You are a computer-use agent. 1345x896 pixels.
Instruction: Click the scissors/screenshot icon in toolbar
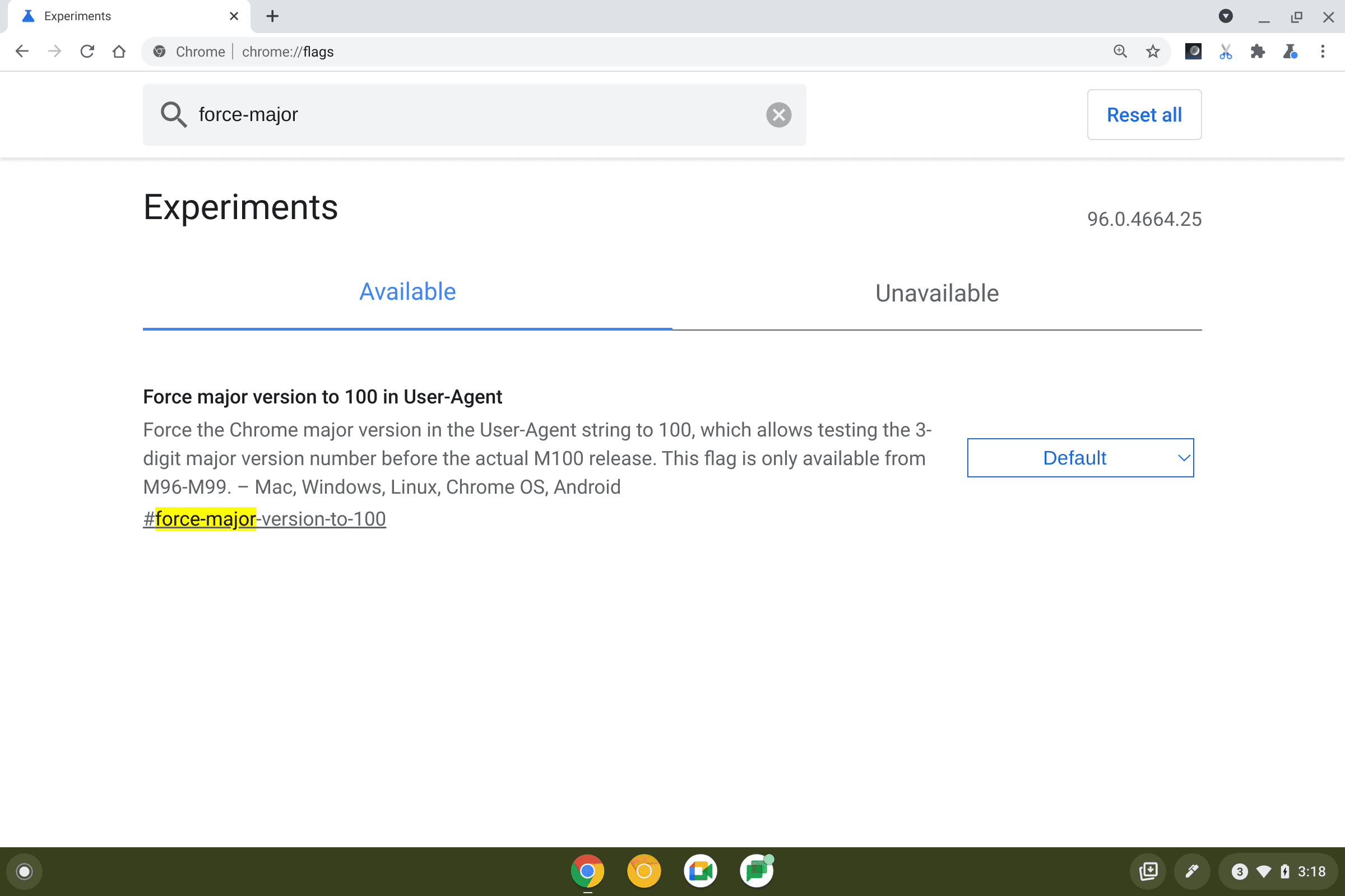coord(1224,52)
